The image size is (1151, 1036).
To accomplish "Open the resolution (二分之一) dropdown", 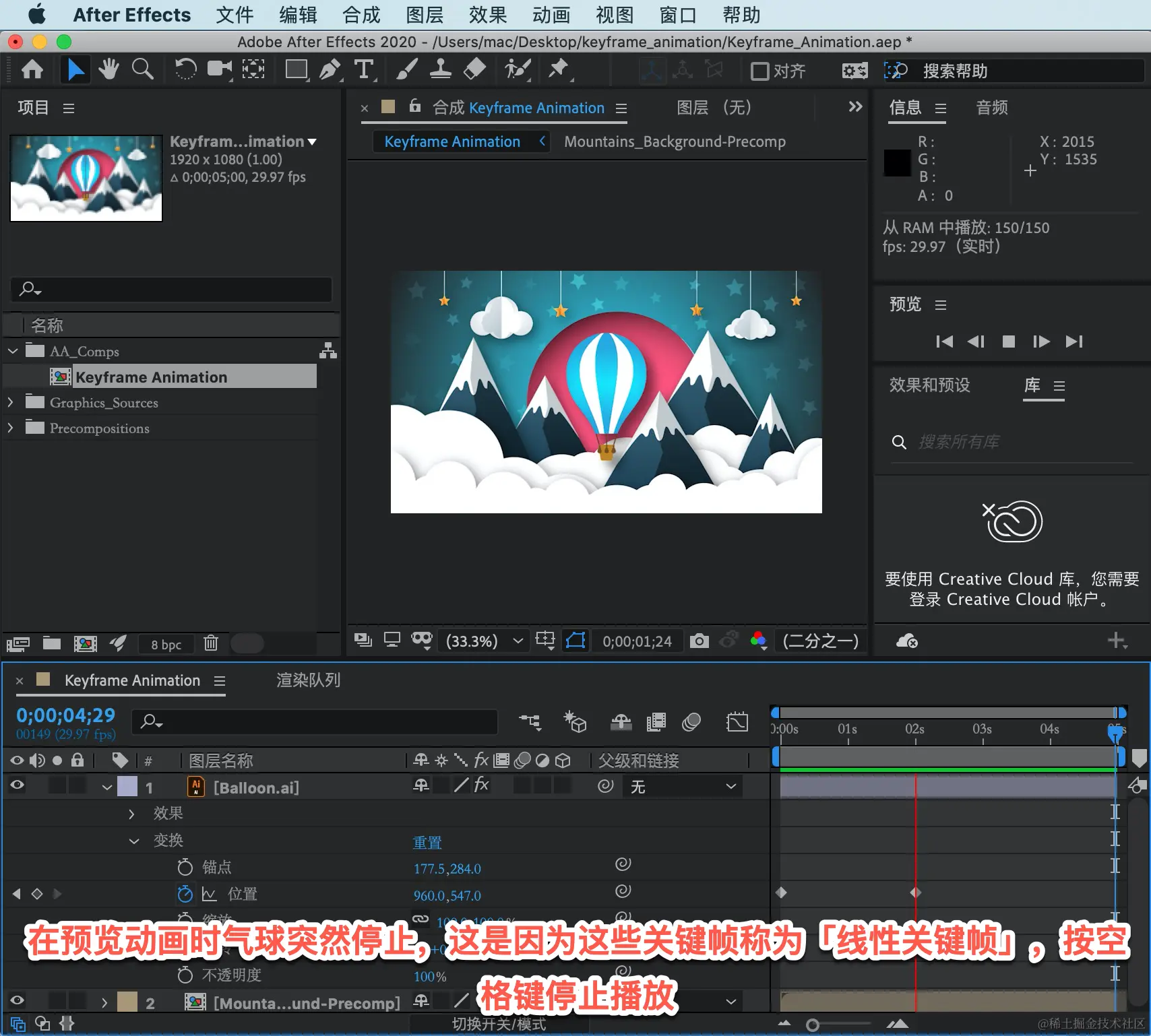I will pos(820,641).
